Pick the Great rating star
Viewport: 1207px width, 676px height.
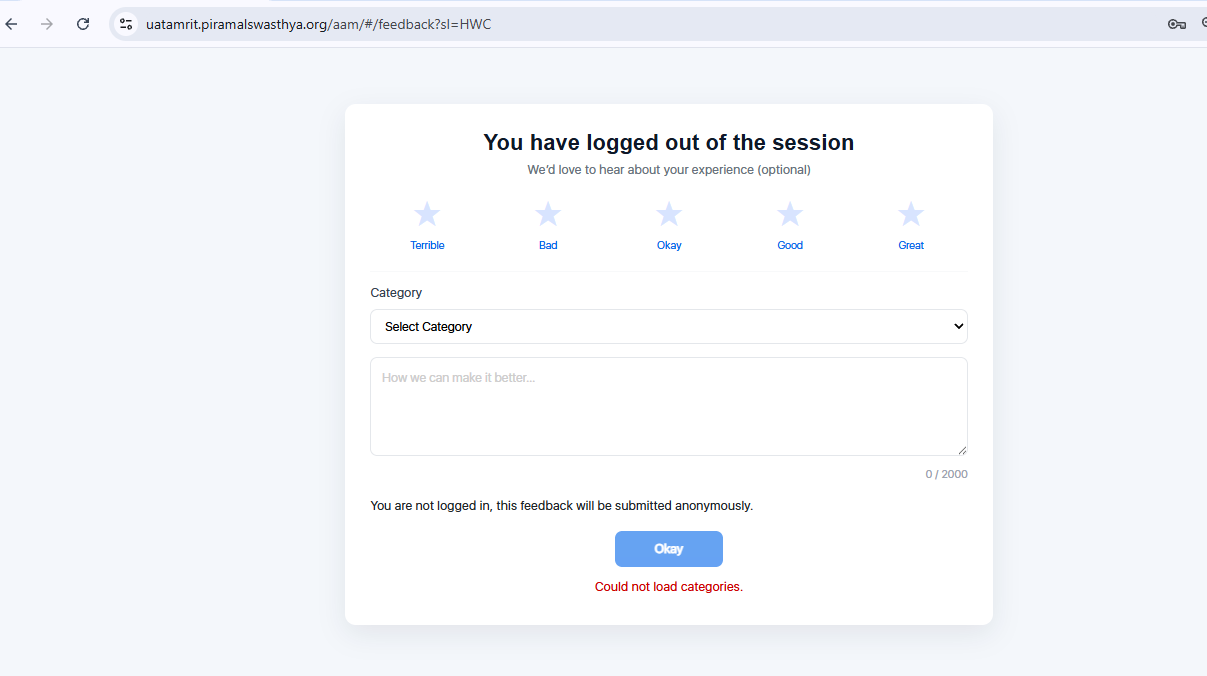(911, 214)
